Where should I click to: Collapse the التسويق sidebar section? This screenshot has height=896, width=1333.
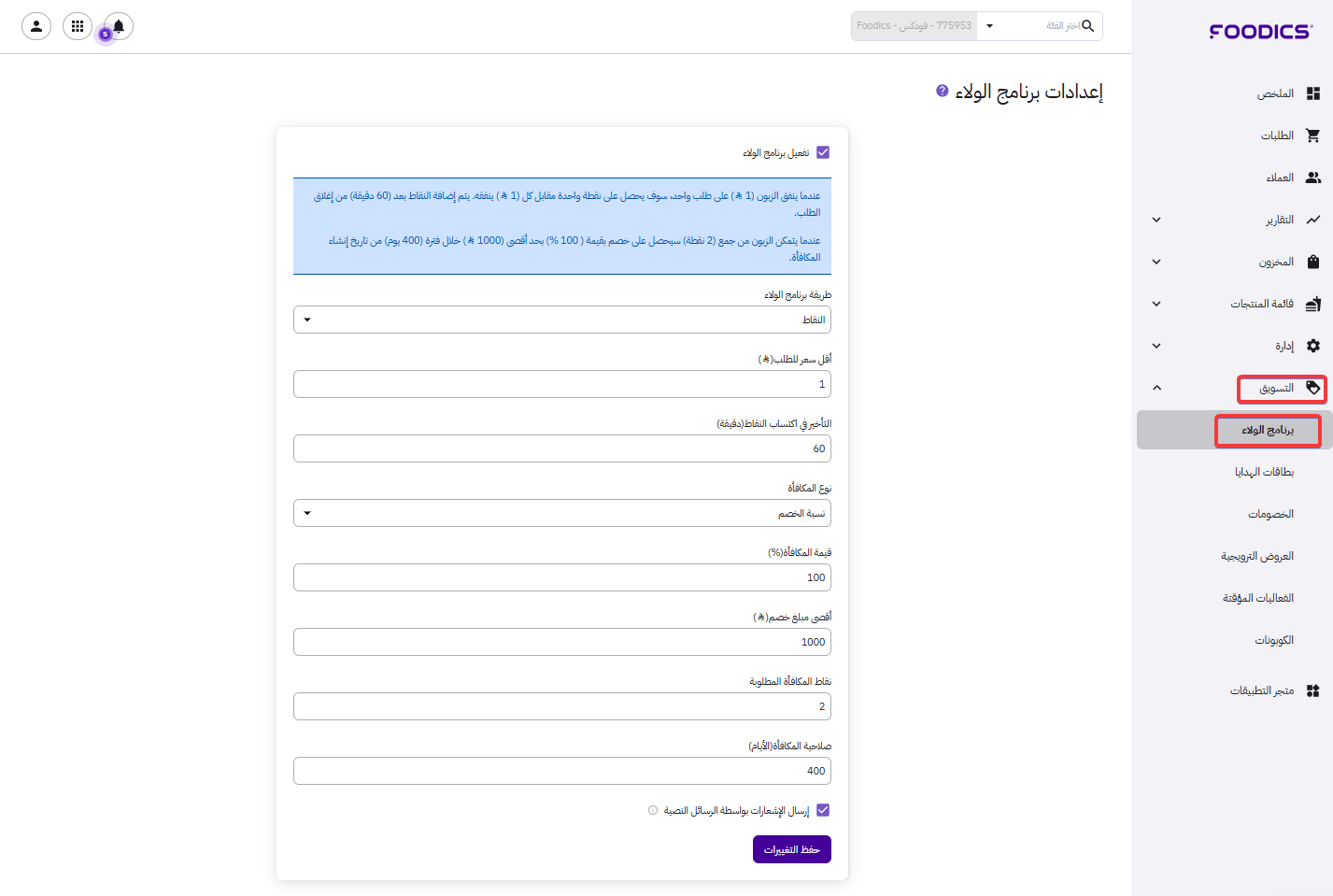pos(1156,388)
